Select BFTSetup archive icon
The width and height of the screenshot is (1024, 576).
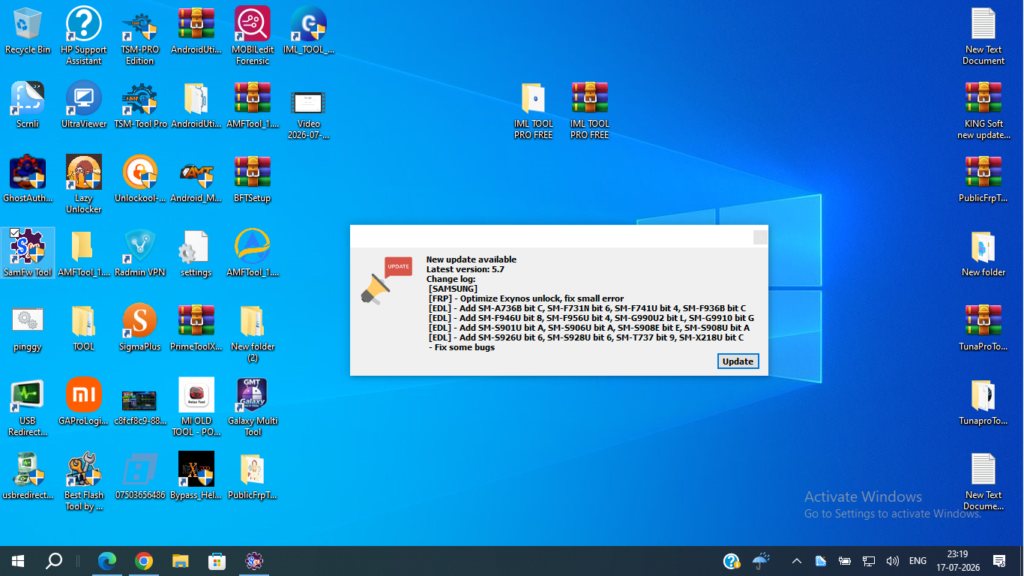point(252,179)
